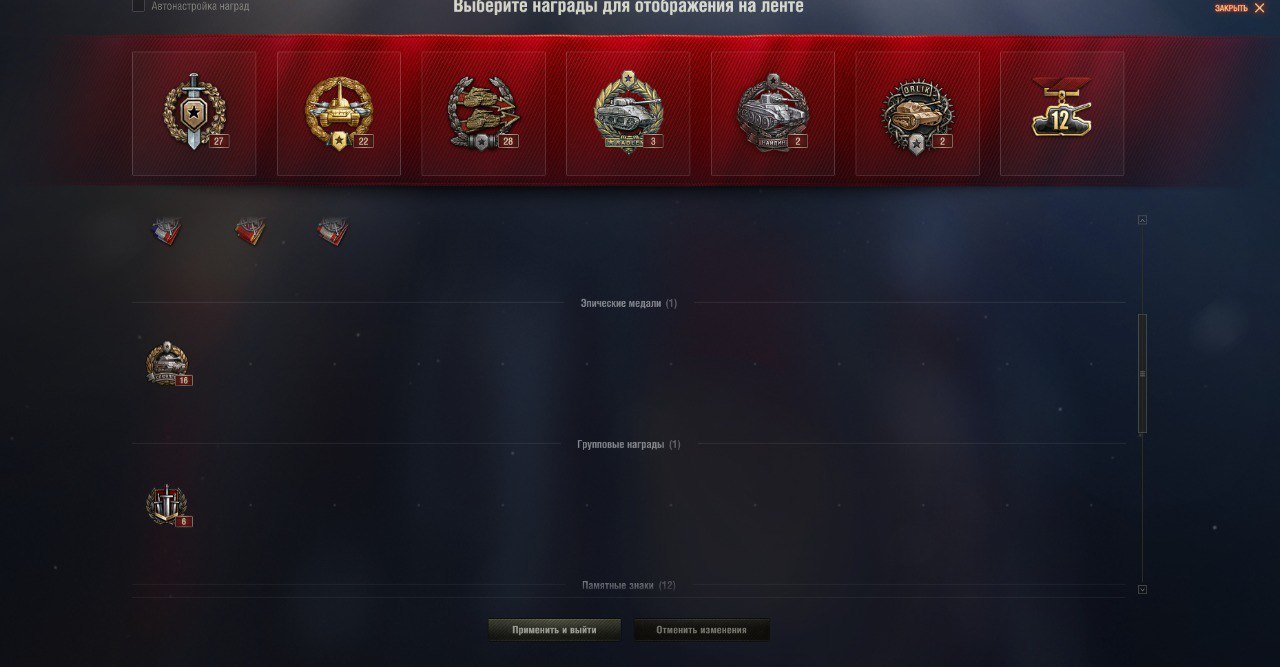Click the two-tank wreath medal with count 28
The width and height of the screenshot is (1280, 667).
483,113
